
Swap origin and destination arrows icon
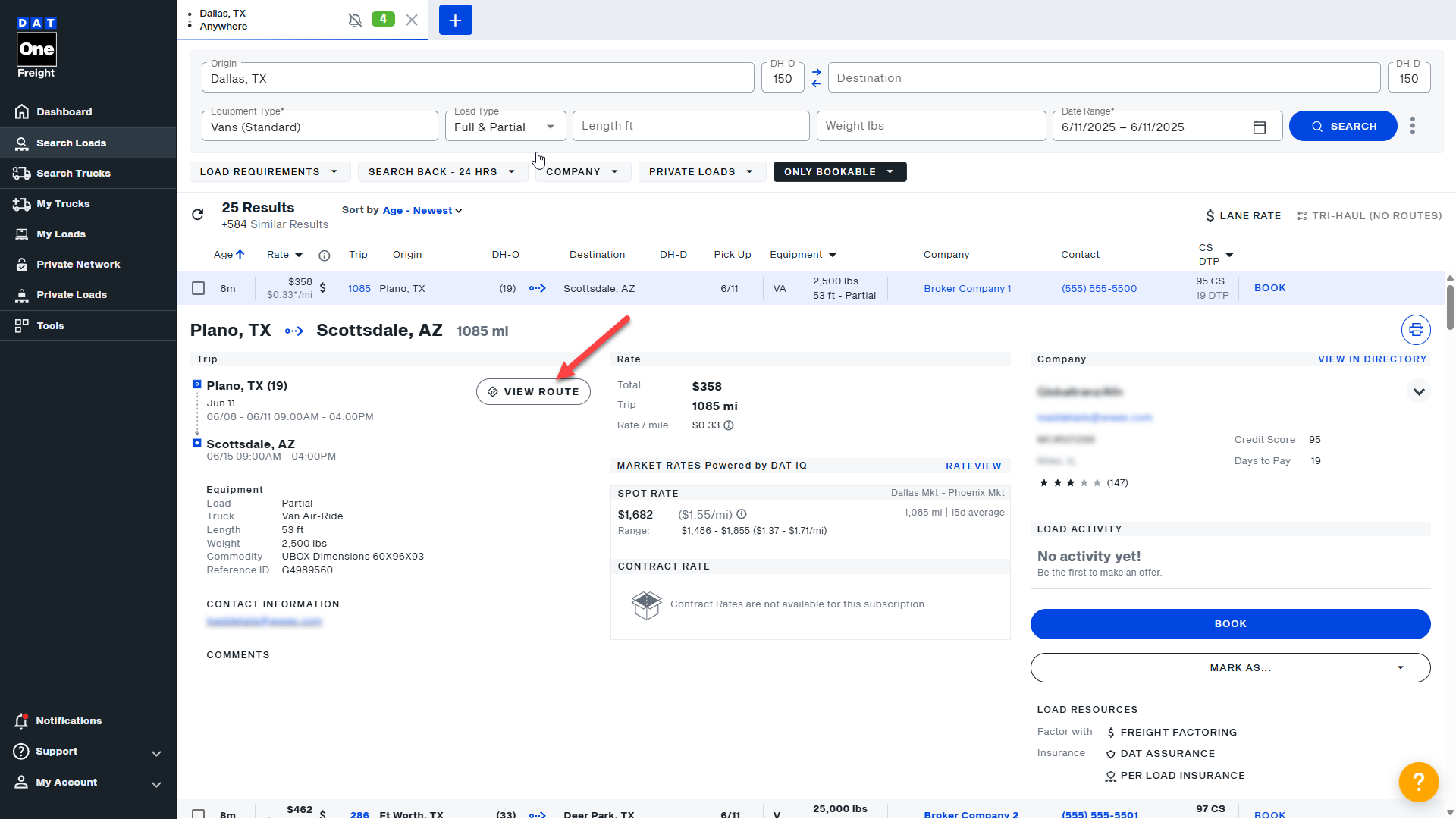(x=816, y=78)
